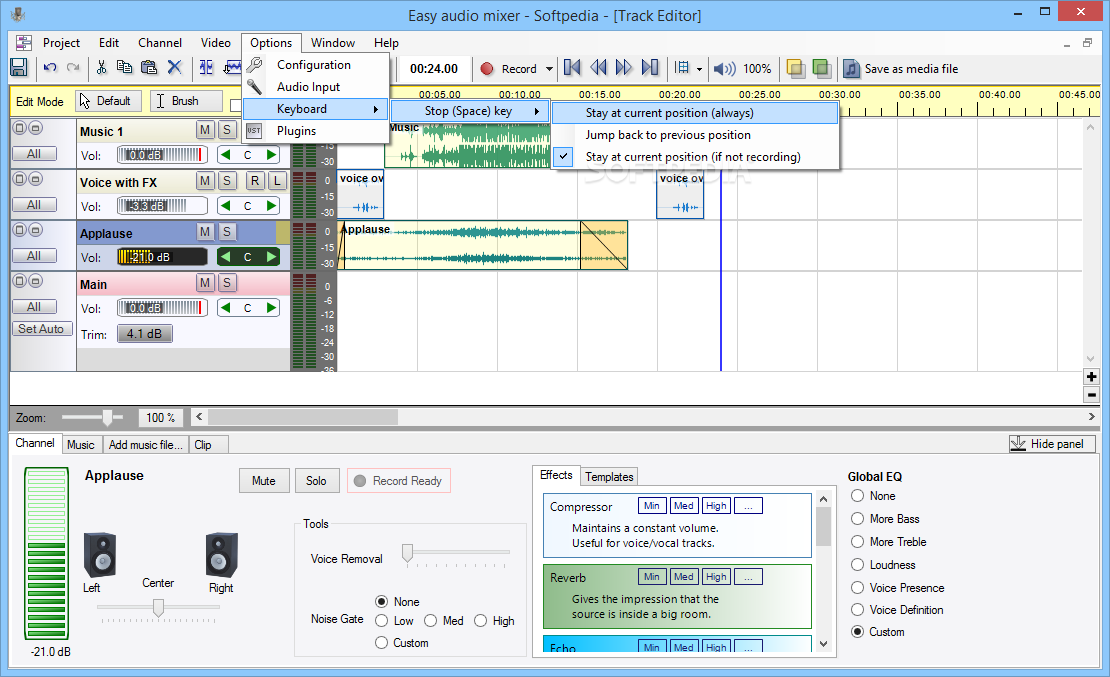This screenshot has width=1110, height=677.
Task: Switch to Add music file tab
Action: point(146,445)
